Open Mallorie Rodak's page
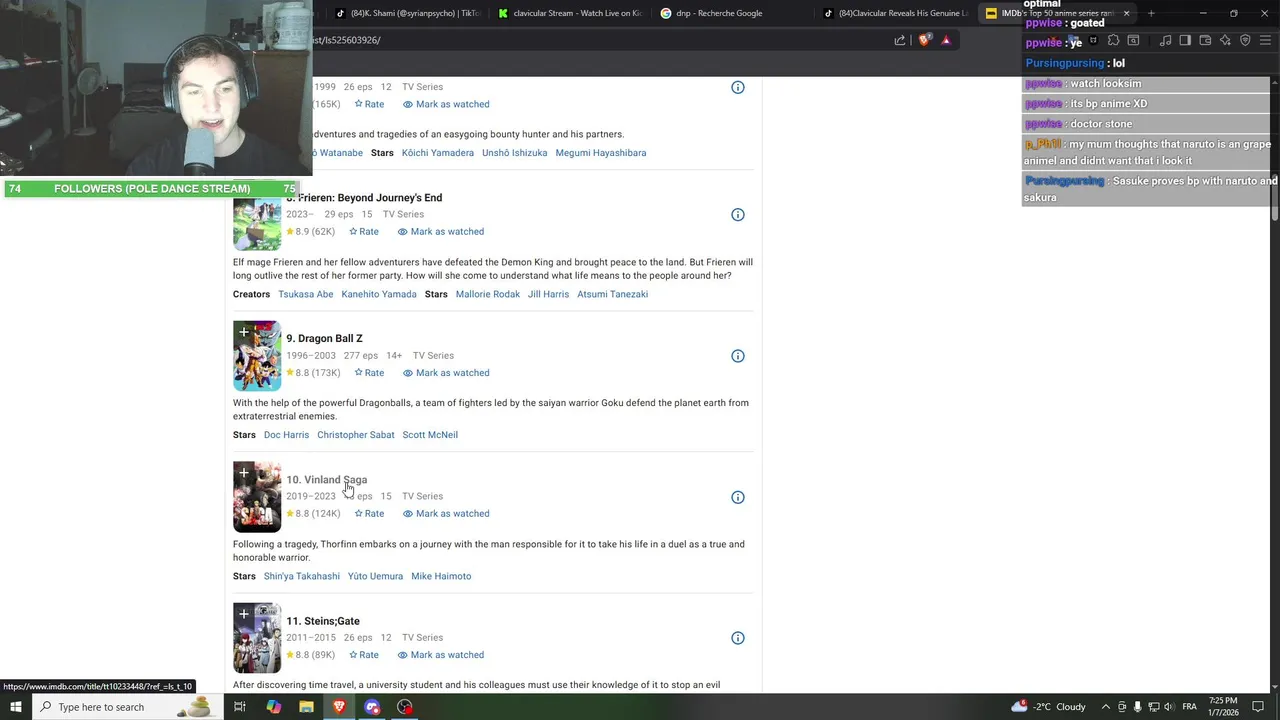 (488, 294)
